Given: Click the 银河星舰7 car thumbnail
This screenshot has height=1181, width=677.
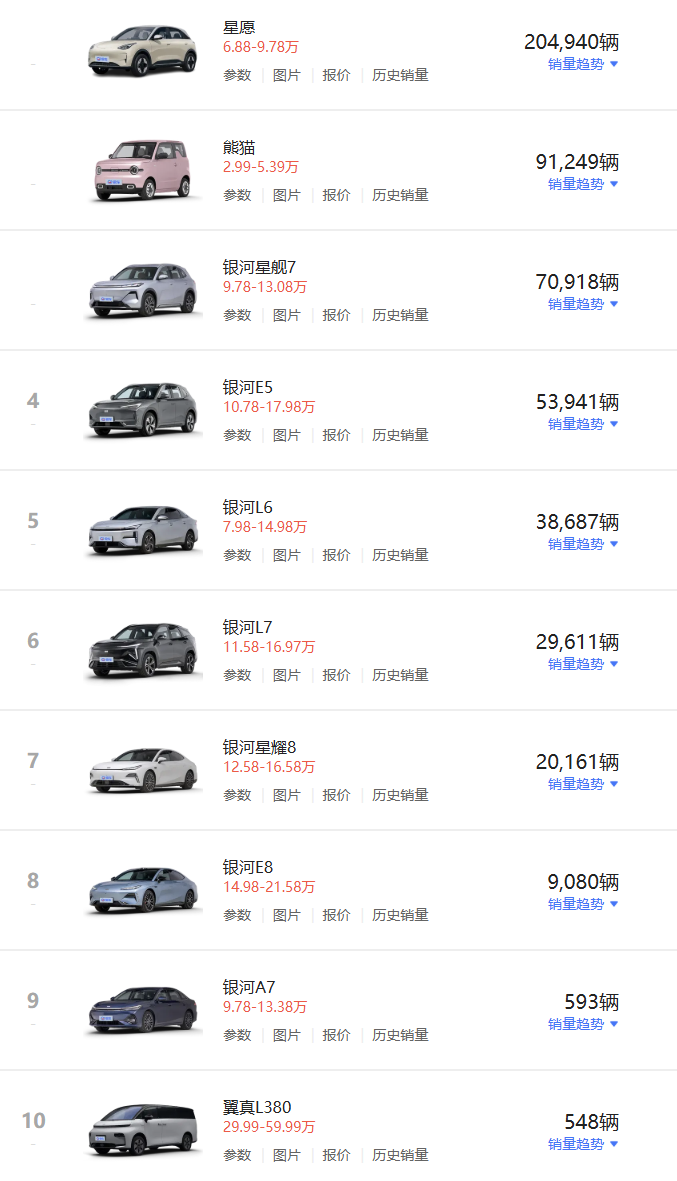Looking at the screenshot, I should click(143, 291).
